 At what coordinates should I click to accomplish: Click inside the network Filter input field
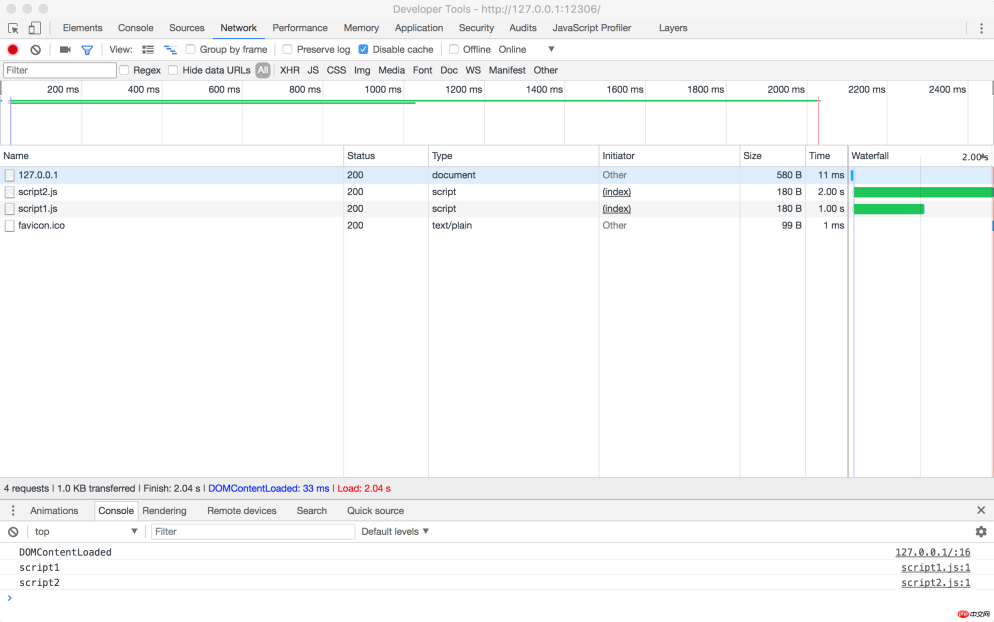point(60,70)
